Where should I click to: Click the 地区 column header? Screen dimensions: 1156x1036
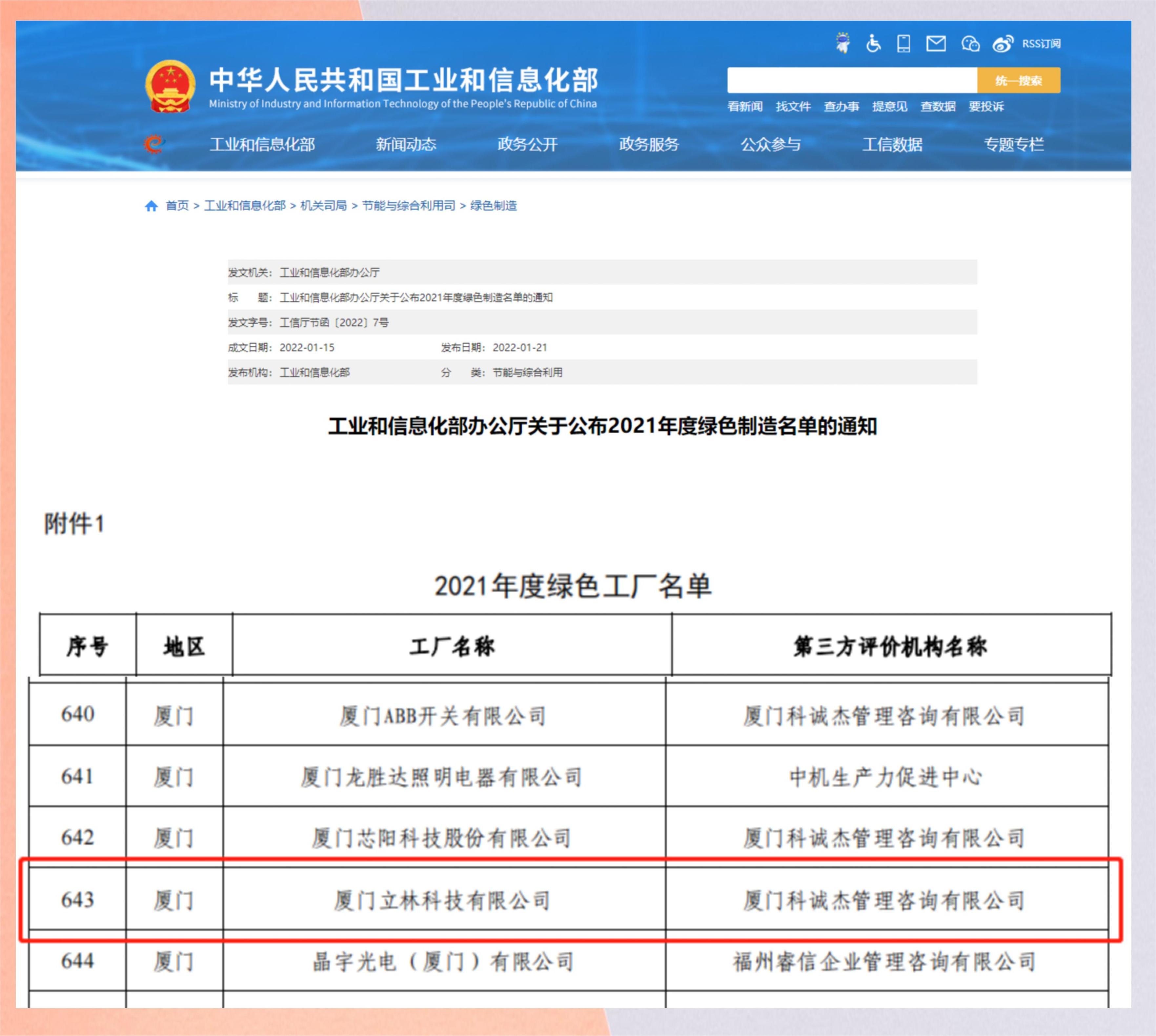pos(184,646)
